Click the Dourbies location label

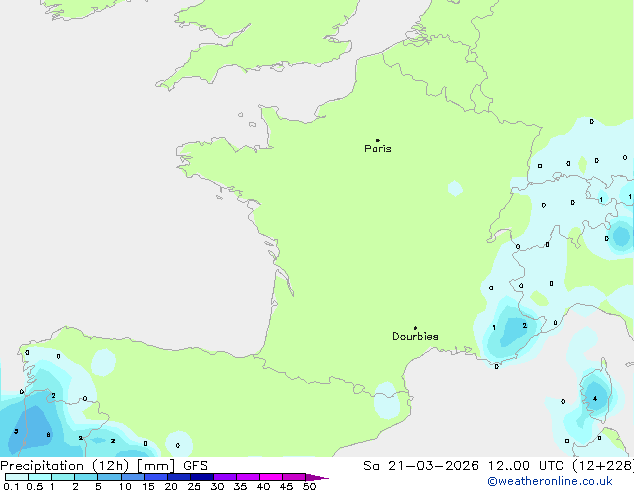point(415,336)
